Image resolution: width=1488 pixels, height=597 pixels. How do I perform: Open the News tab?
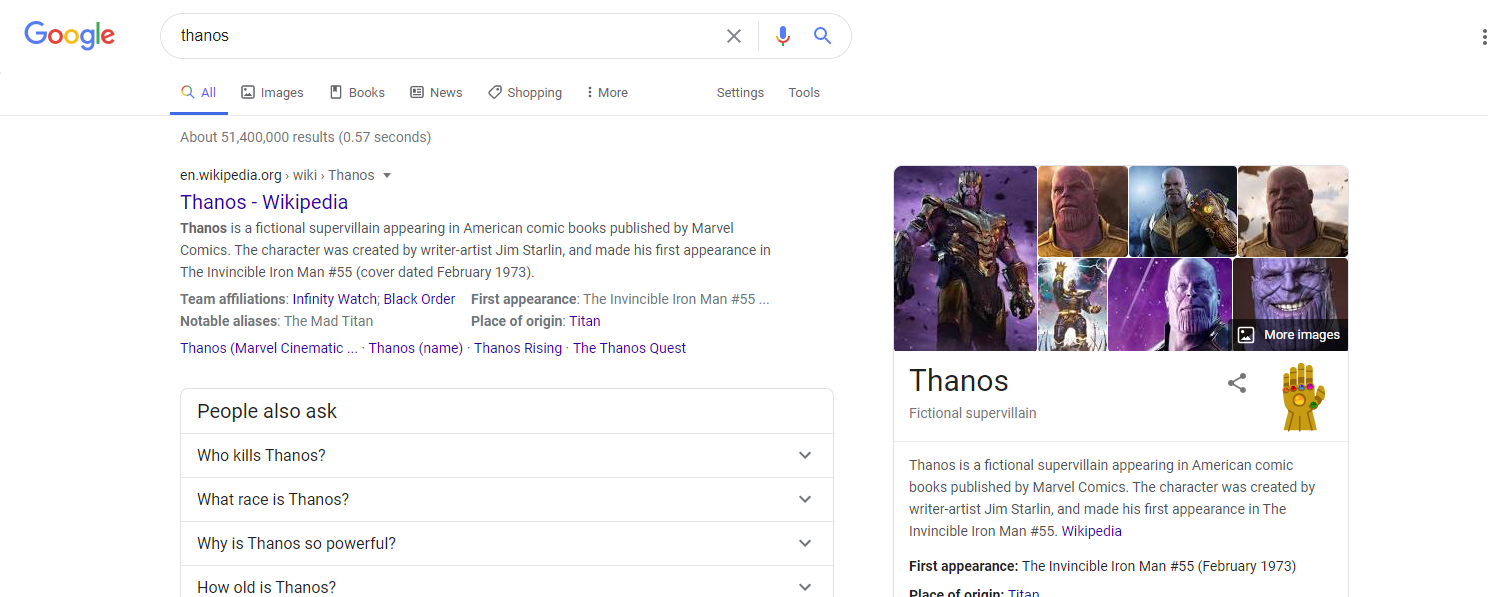tap(436, 92)
